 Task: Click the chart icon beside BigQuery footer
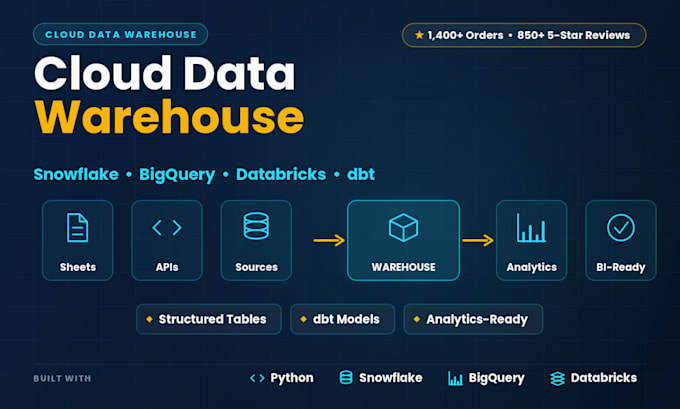click(x=455, y=378)
